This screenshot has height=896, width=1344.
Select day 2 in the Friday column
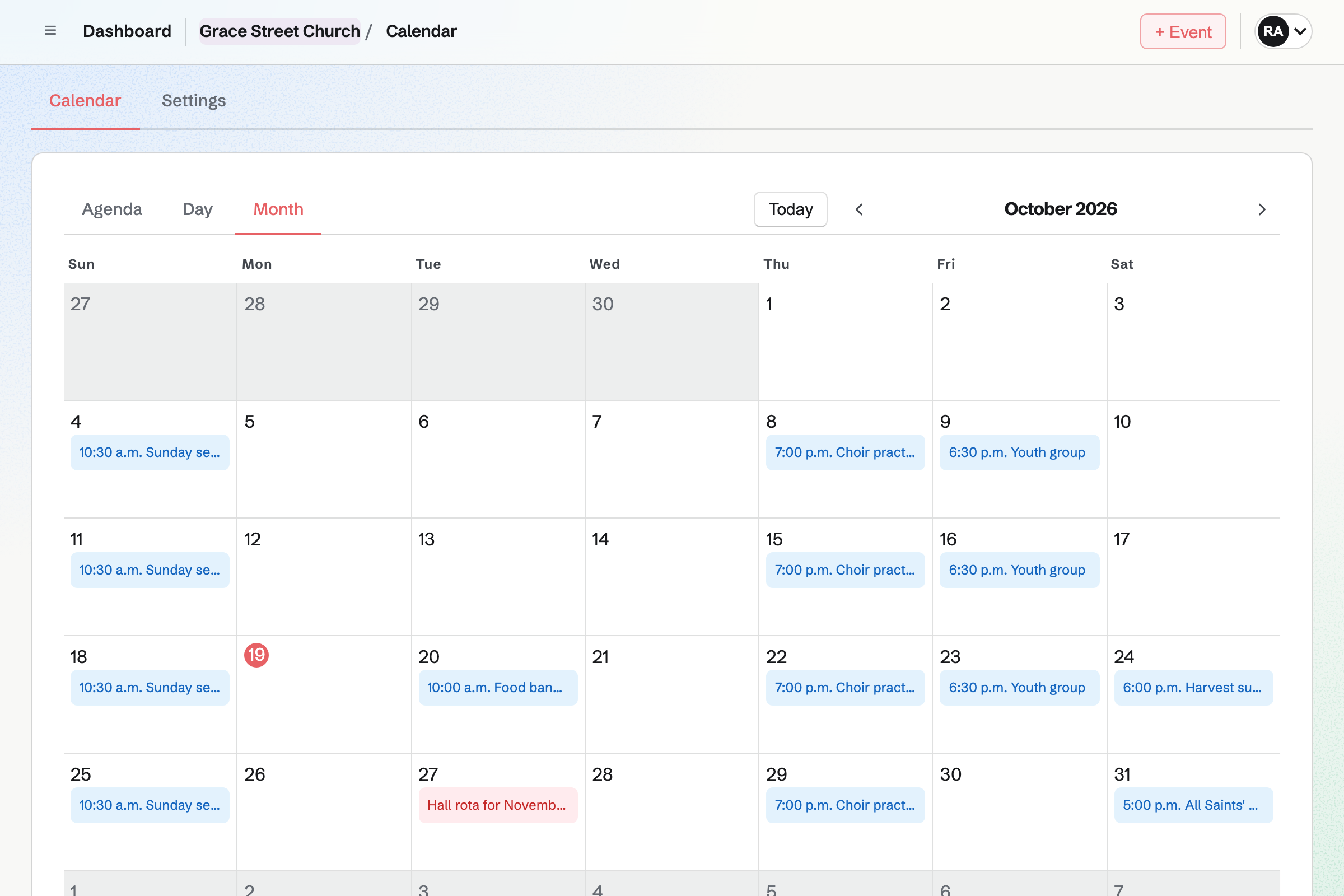click(945, 304)
